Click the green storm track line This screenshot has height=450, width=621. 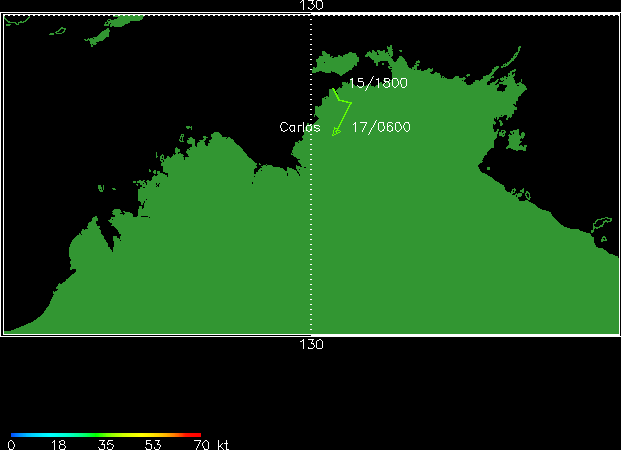click(343, 110)
